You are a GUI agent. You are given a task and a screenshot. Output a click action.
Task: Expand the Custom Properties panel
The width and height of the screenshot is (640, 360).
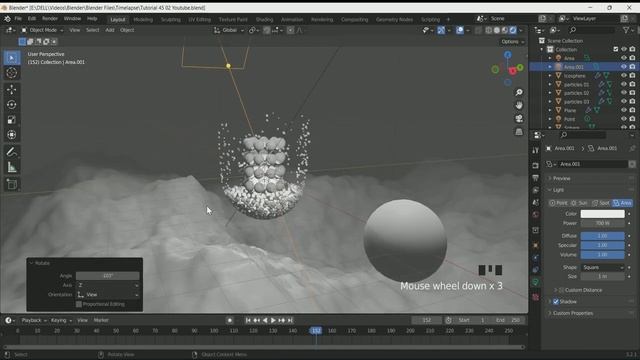(573, 313)
